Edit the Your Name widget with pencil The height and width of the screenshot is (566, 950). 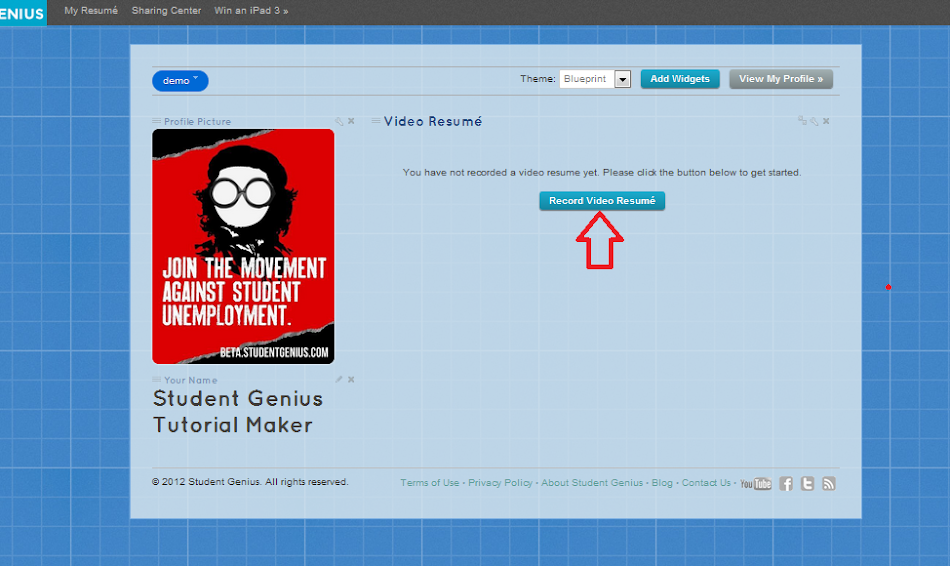pyautogui.click(x=339, y=379)
